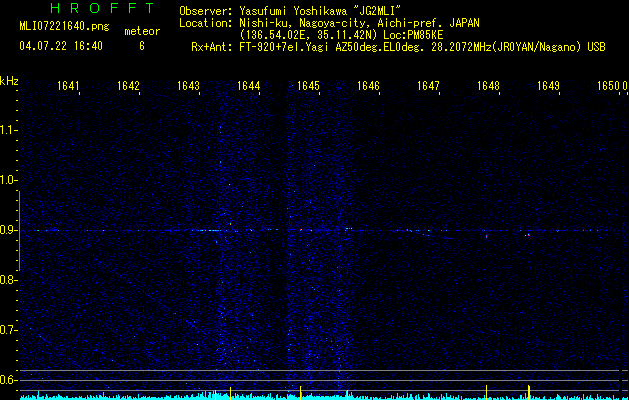Click the date stamp 04.07.22 16:40

pyautogui.click(x=61, y=46)
